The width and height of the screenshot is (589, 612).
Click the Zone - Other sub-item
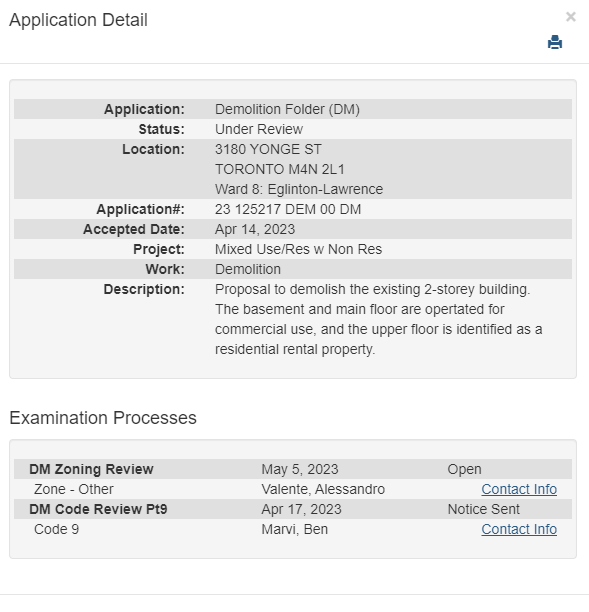(x=74, y=489)
